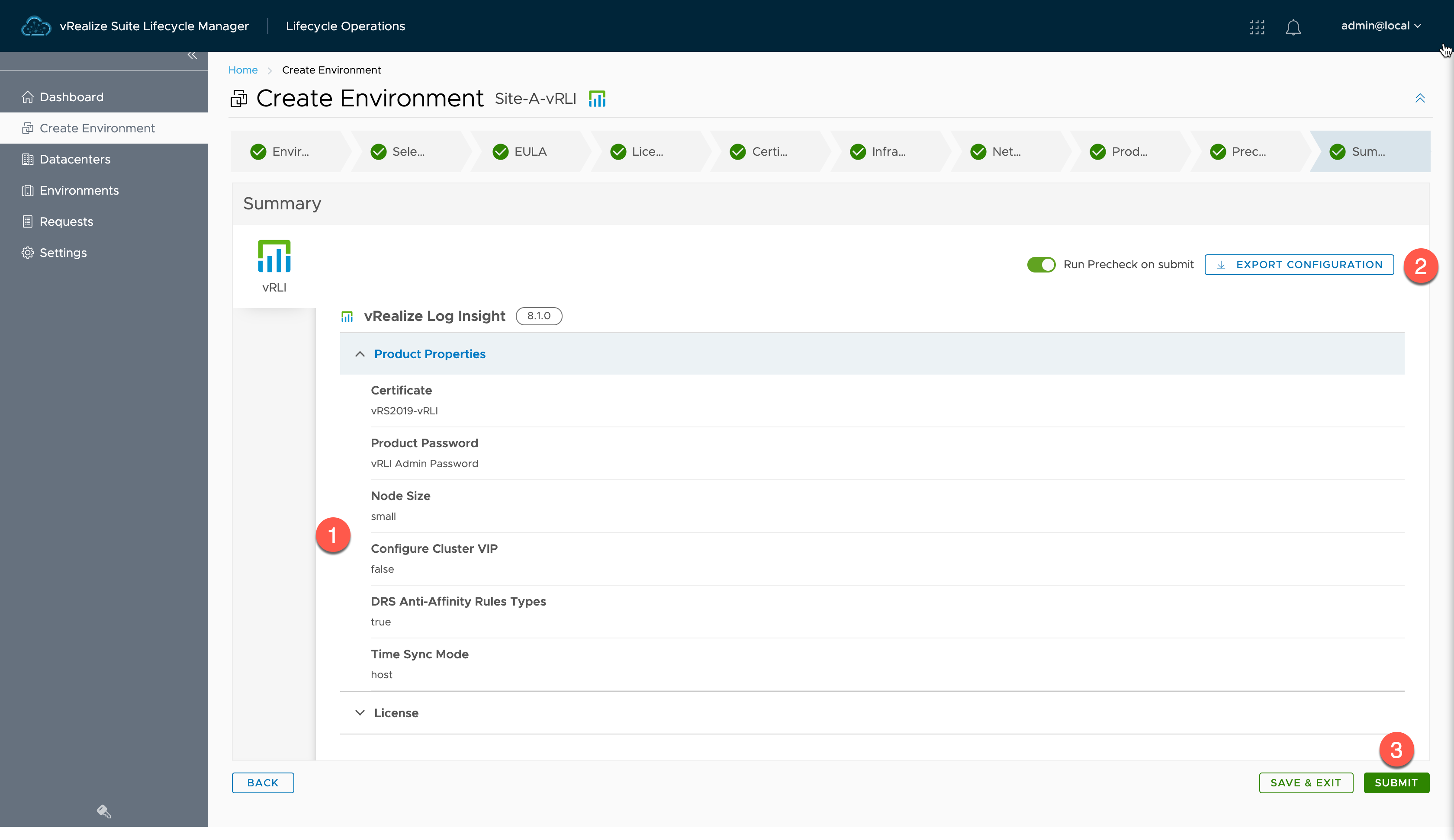Click the vRLI icon beside Site-A-vRLI
The width and height of the screenshot is (1454, 840).
pyautogui.click(x=597, y=99)
